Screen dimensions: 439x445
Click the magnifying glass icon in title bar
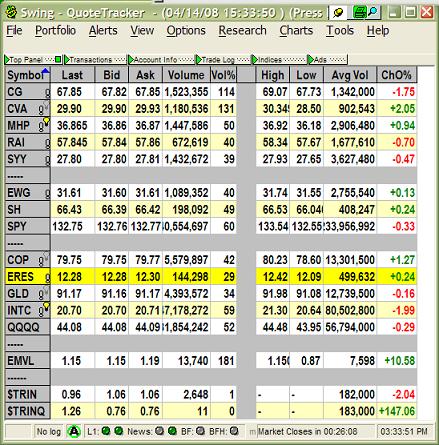[373, 13]
